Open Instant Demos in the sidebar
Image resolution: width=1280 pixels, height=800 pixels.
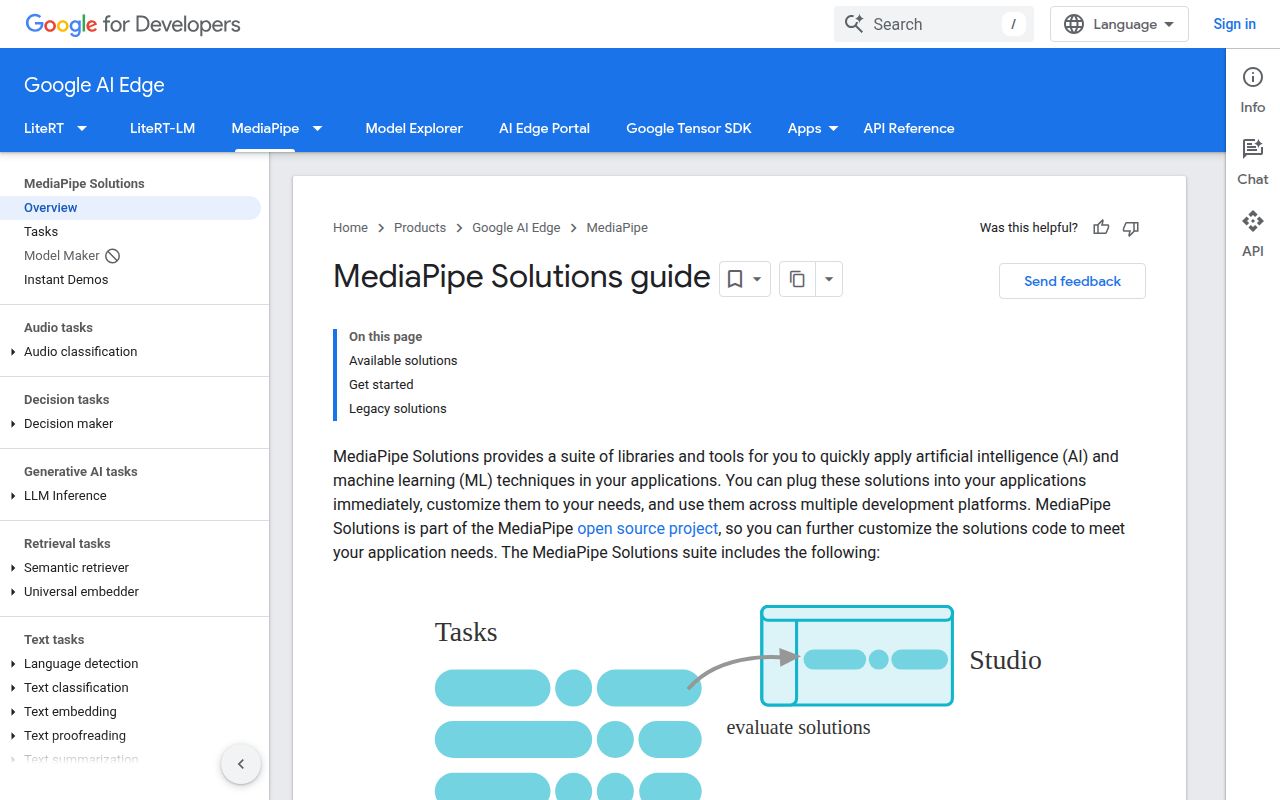coord(66,280)
